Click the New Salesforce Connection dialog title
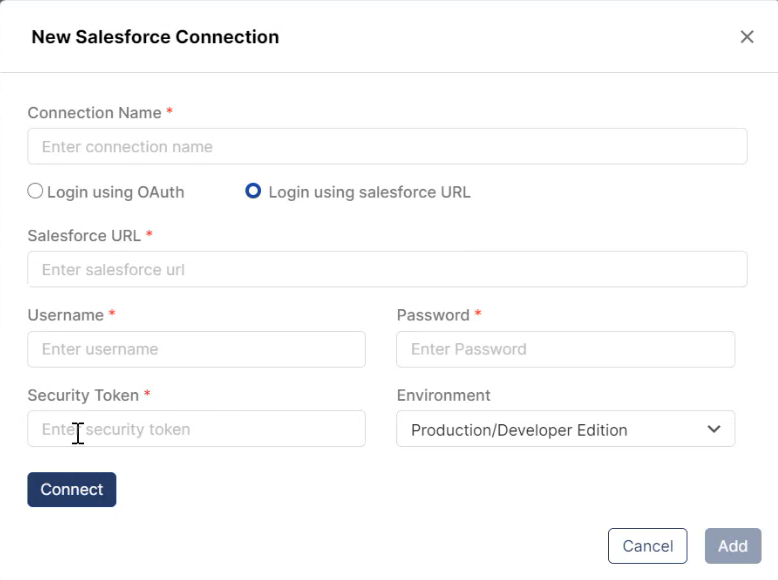This screenshot has width=778, height=580. tap(155, 37)
